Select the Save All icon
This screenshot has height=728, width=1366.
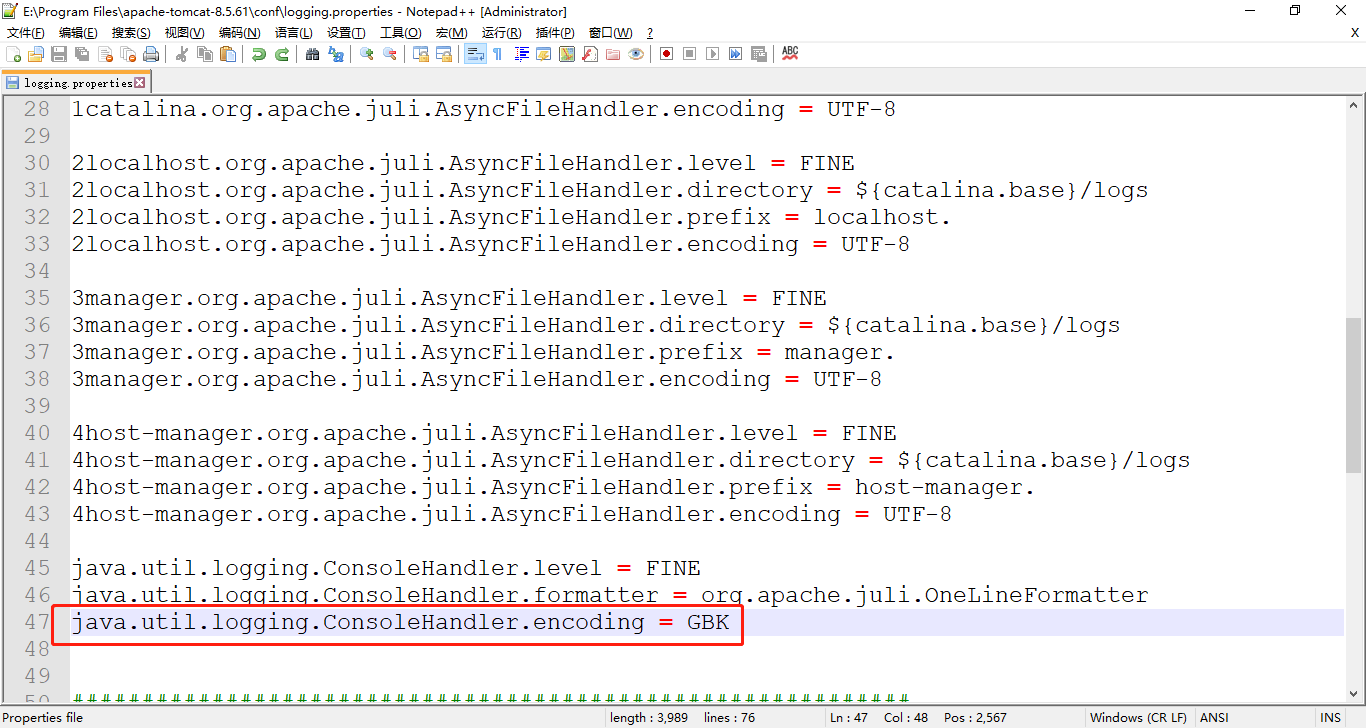[79, 53]
